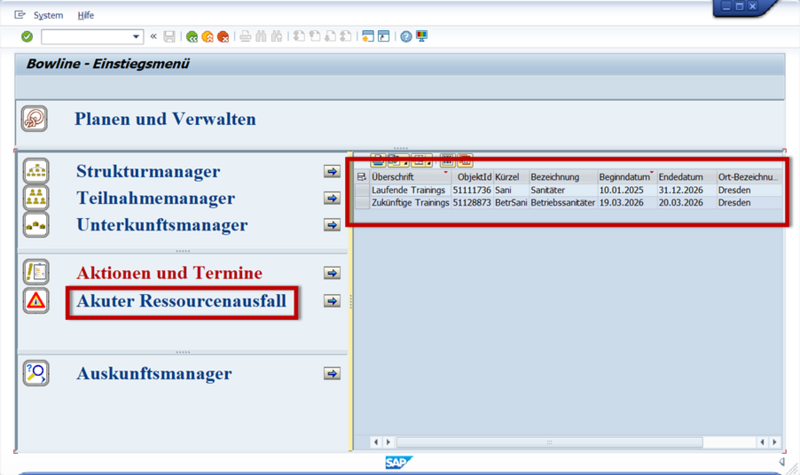
Task: Click the Laufende Trainings cell
Action: tap(410, 190)
